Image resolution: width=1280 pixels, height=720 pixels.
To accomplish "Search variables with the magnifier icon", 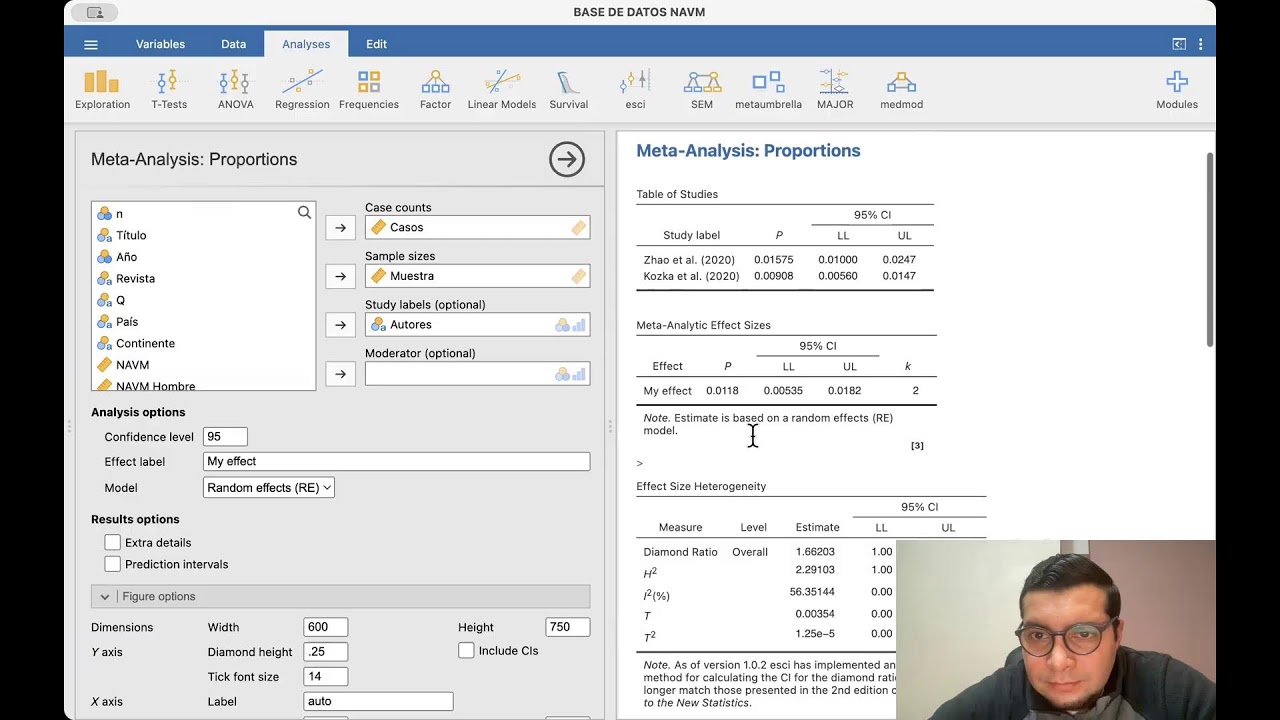I will (x=304, y=212).
